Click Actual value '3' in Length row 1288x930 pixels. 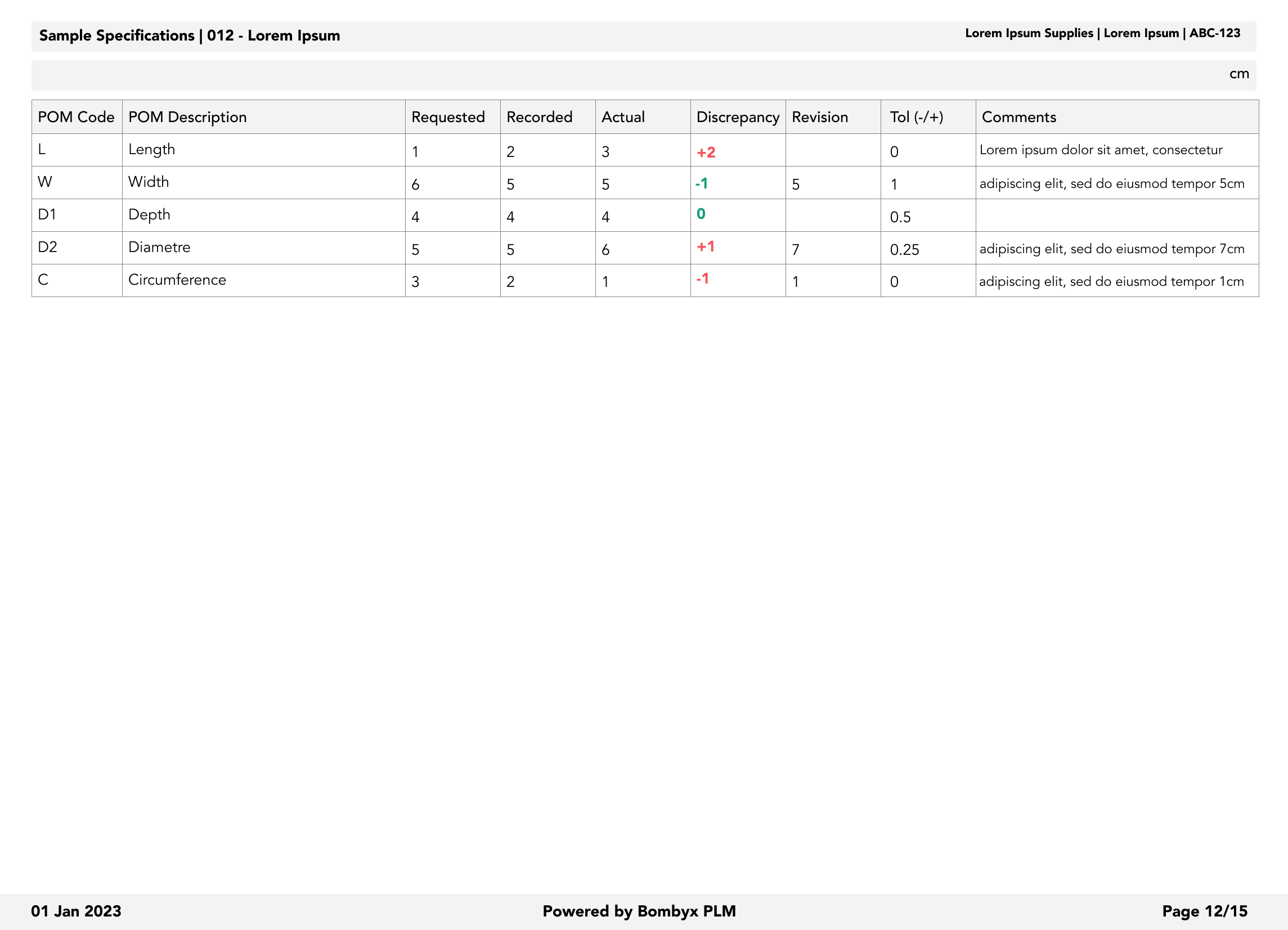coord(605,152)
